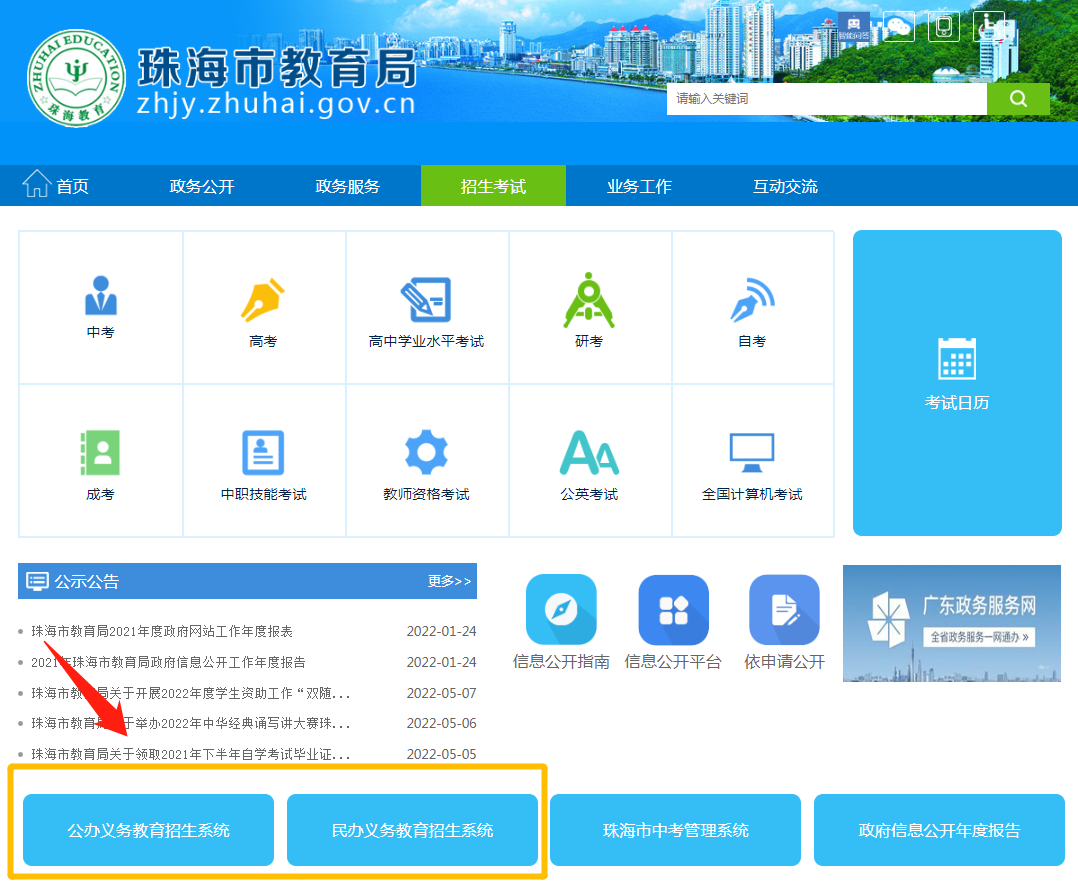Click 公办义务教育招生系统 button

click(x=148, y=830)
